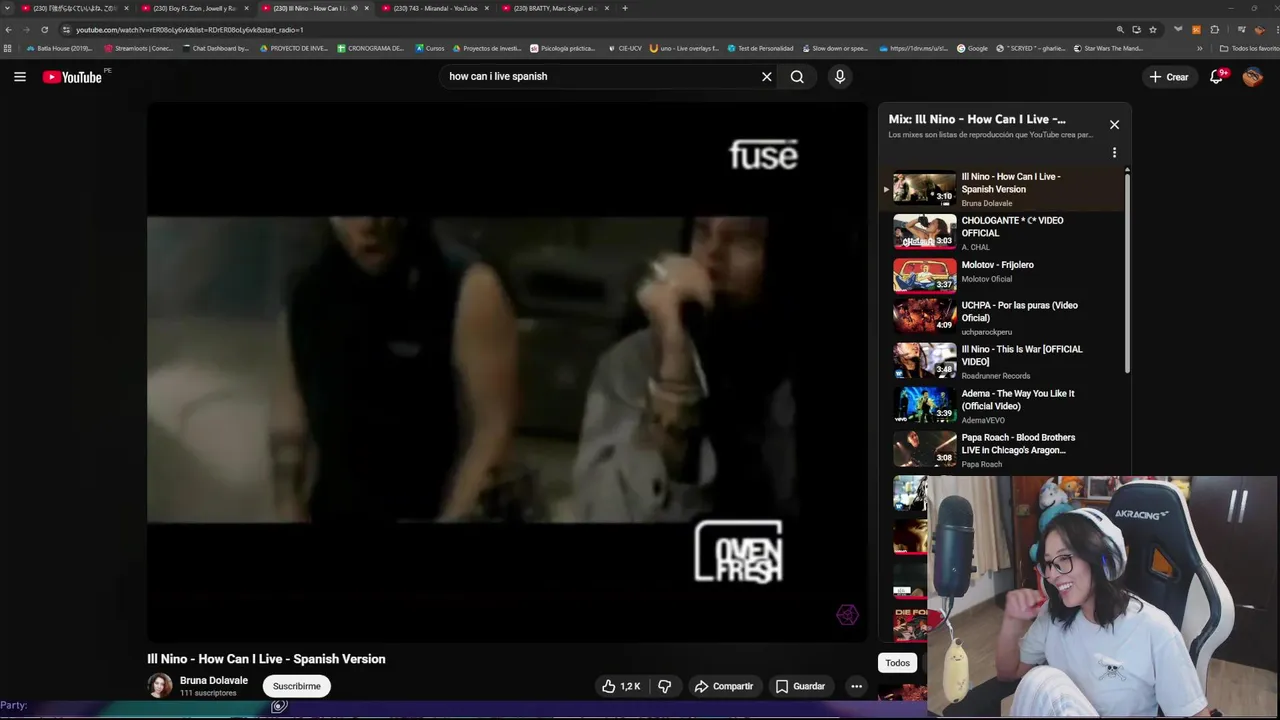The height and width of the screenshot is (720, 1280).
Task: Expand hidden bookmarks chevron
Action: pyautogui.click(x=1199, y=48)
